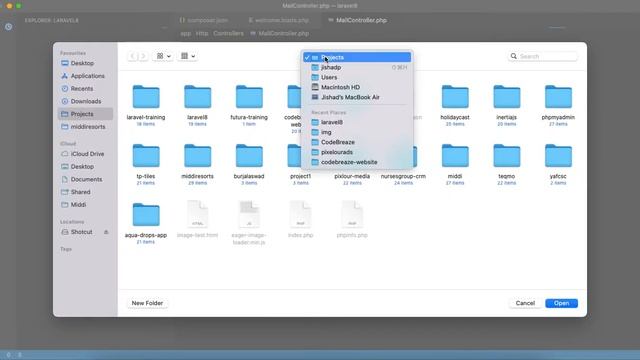Click Cancel in the dialog
This screenshot has height=360, width=640.
click(x=525, y=303)
